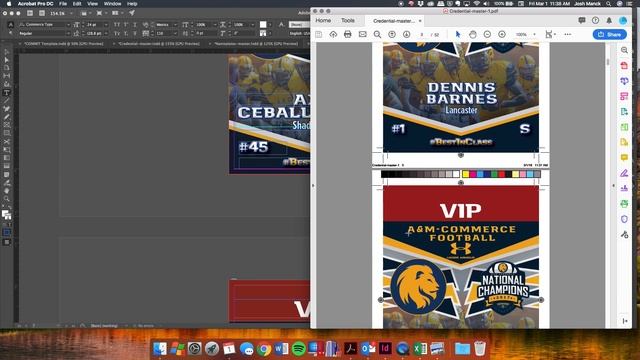Click the zoom in plus icon
Viewport: 640px width, 360px height.
pyautogui.click(x=502, y=34)
